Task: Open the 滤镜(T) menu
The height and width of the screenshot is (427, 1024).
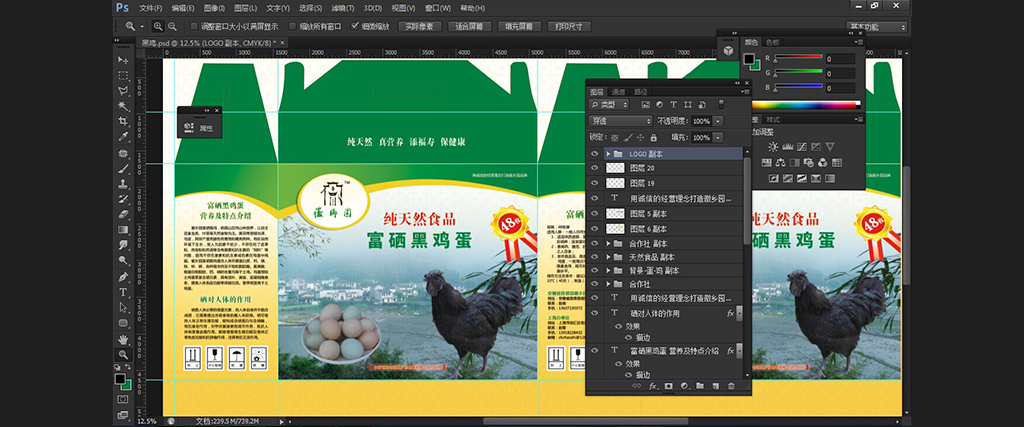Action: coord(342,8)
